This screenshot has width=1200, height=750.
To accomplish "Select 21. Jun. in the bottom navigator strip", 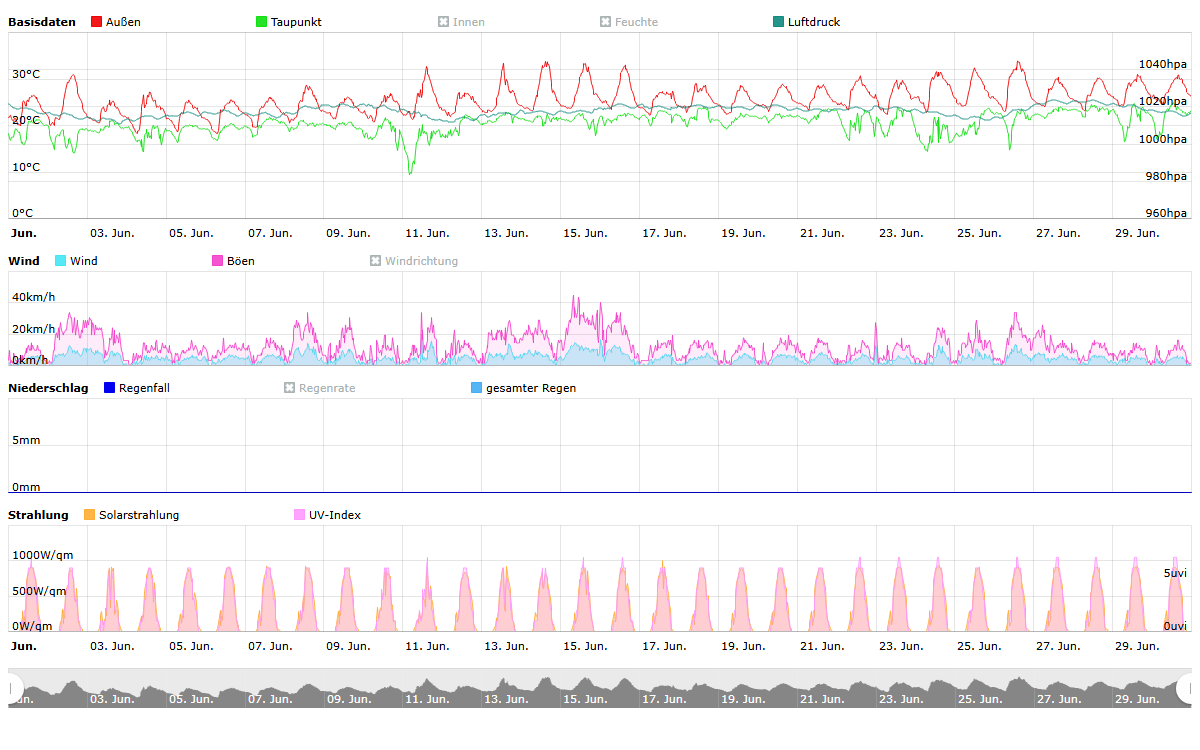I will pos(822,699).
